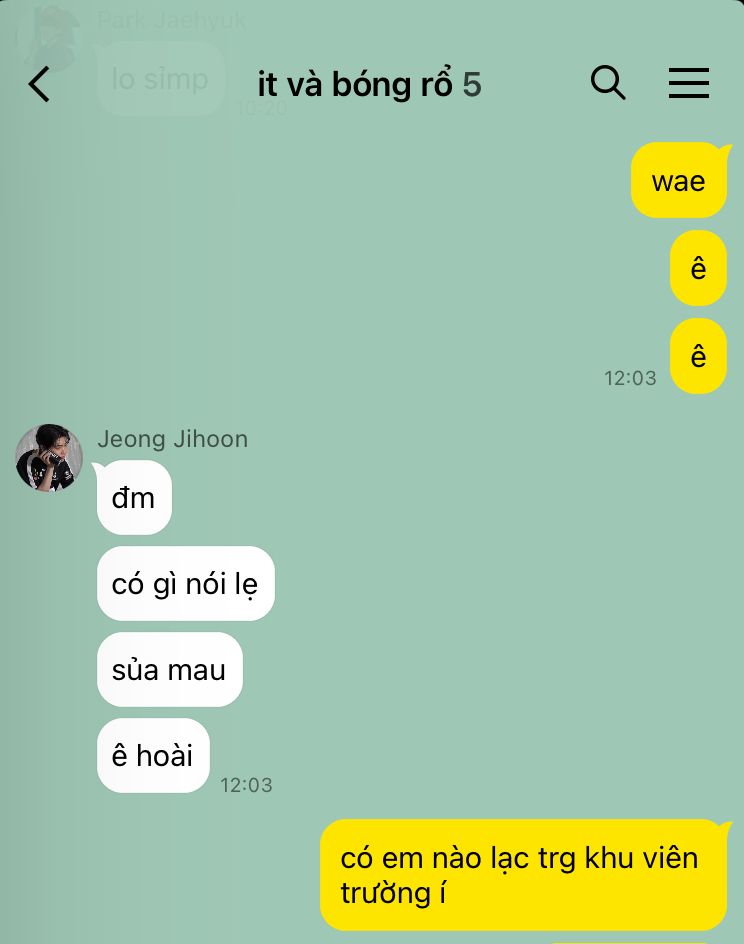Image resolution: width=744 pixels, height=944 pixels.
Task: Open the hamburger menu icon
Action: 689,82
